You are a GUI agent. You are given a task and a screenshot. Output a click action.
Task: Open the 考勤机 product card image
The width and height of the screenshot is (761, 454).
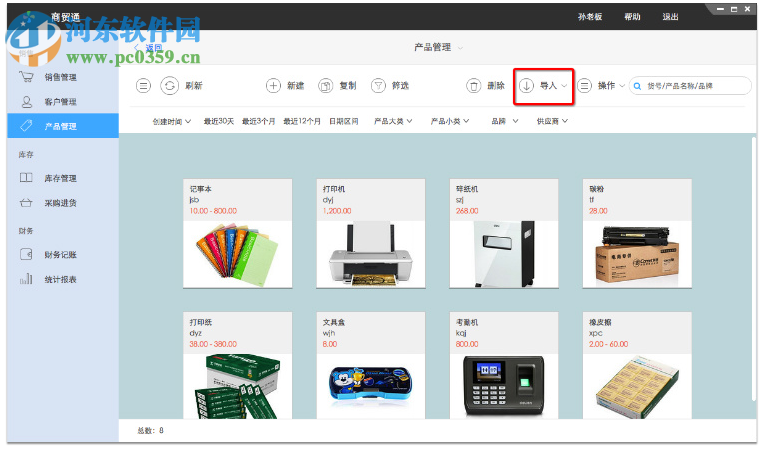point(504,387)
